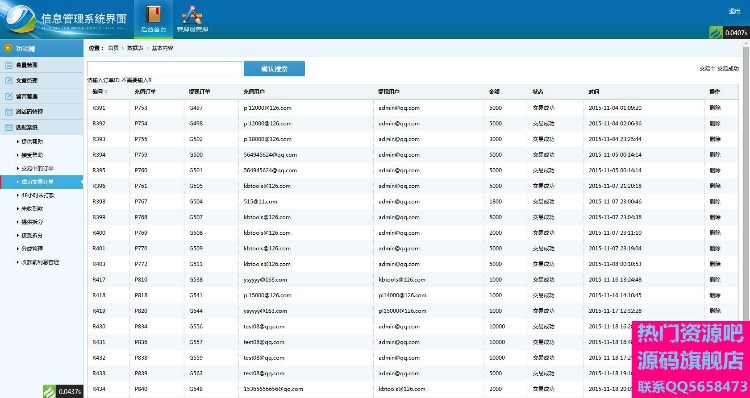Click order number G497
750x398 pixels.
point(196,108)
